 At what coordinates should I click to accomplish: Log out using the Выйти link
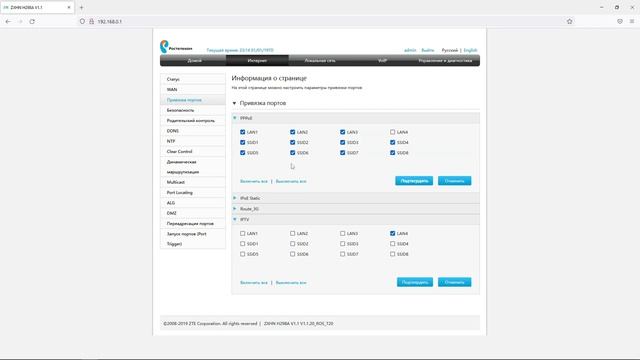[x=428, y=50]
